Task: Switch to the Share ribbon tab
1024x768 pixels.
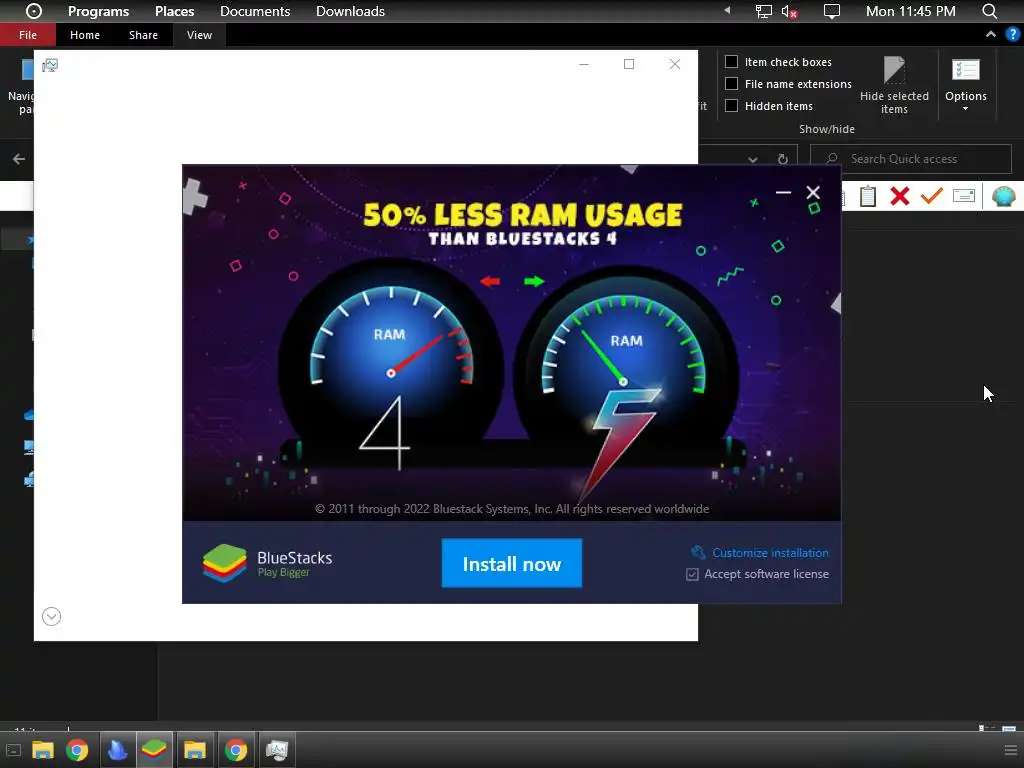Action: (143, 35)
